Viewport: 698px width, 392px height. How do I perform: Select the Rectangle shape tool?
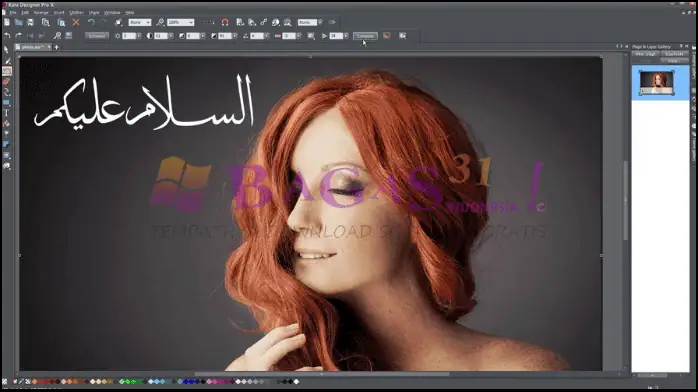click(7, 103)
